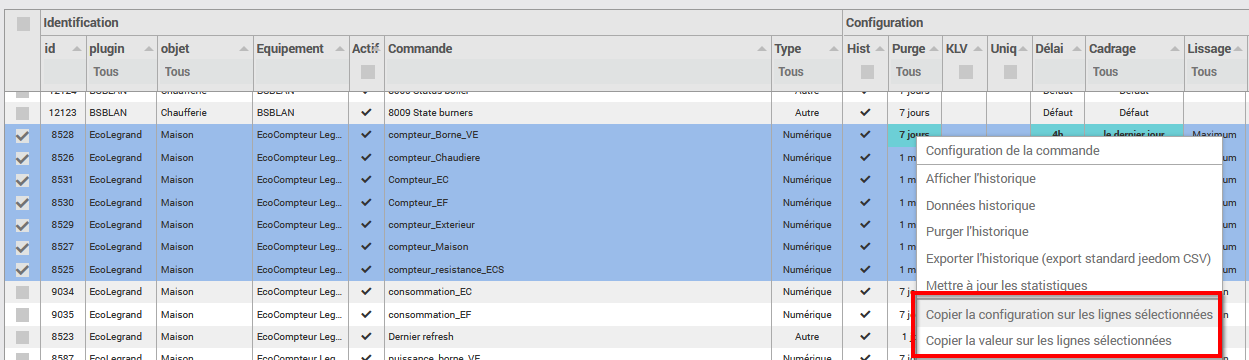Click the 'Chaufferie' objet cell
Screen dimensions: 1249x360
204,113
